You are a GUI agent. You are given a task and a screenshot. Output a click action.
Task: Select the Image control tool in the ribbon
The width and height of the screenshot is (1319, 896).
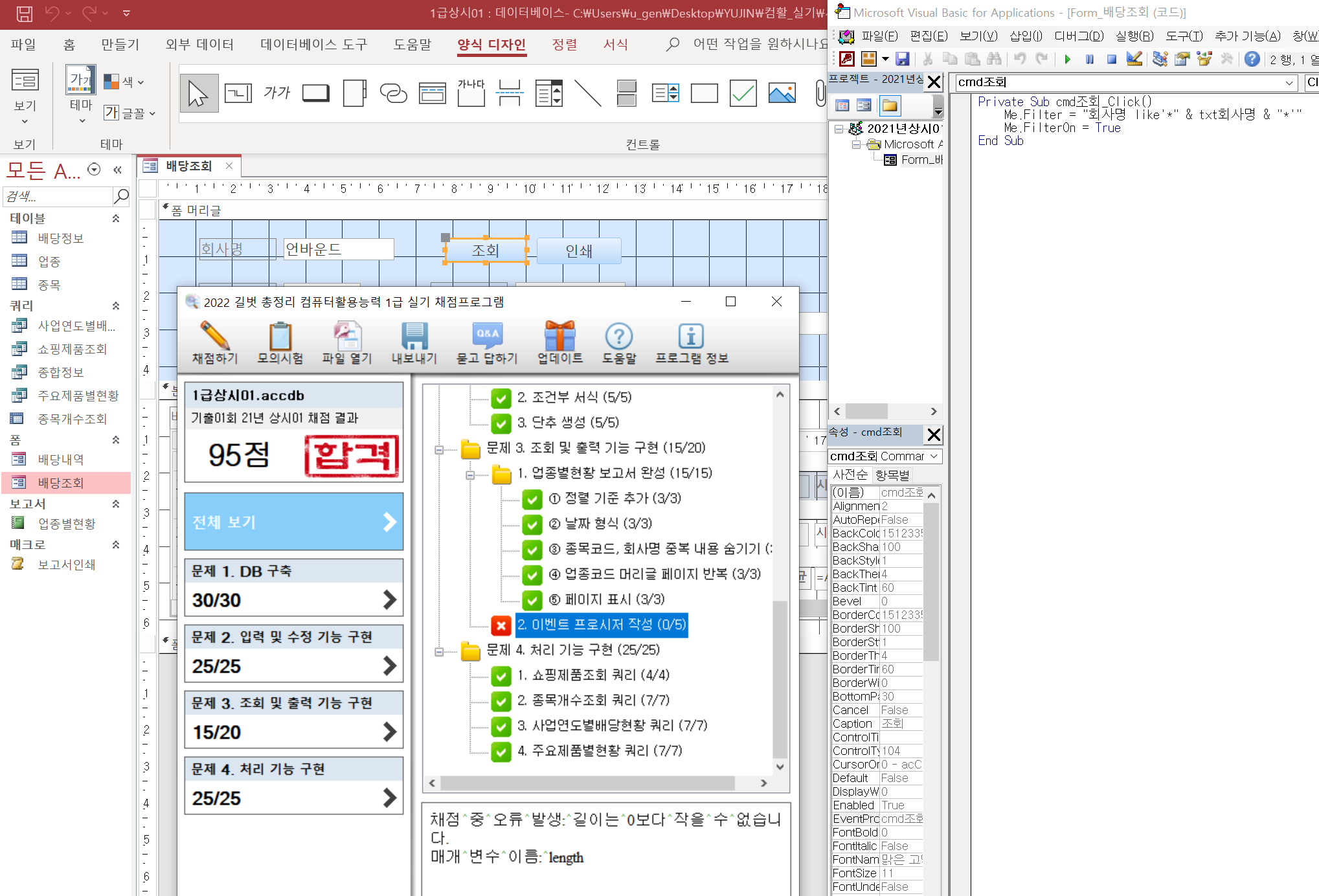coord(782,94)
